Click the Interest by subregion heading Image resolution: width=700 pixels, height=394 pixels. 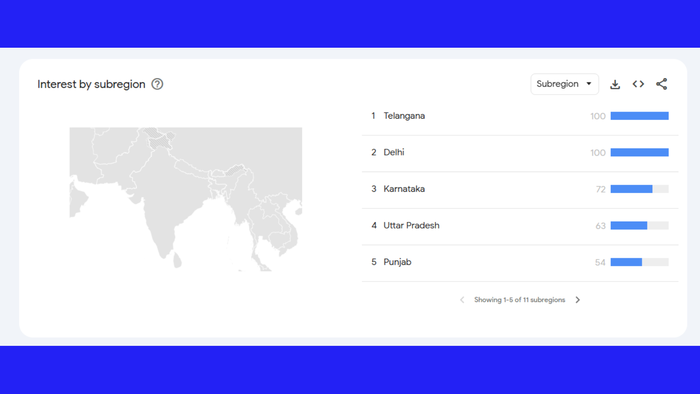coord(91,84)
